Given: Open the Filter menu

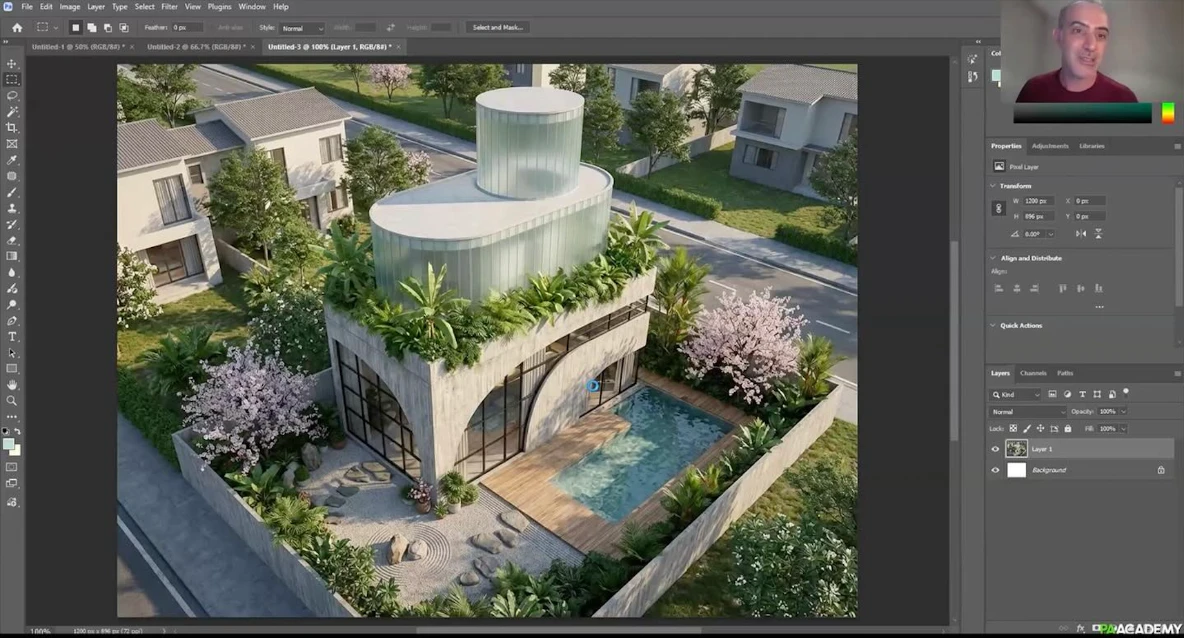Looking at the screenshot, I should click(x=169, y=7).
